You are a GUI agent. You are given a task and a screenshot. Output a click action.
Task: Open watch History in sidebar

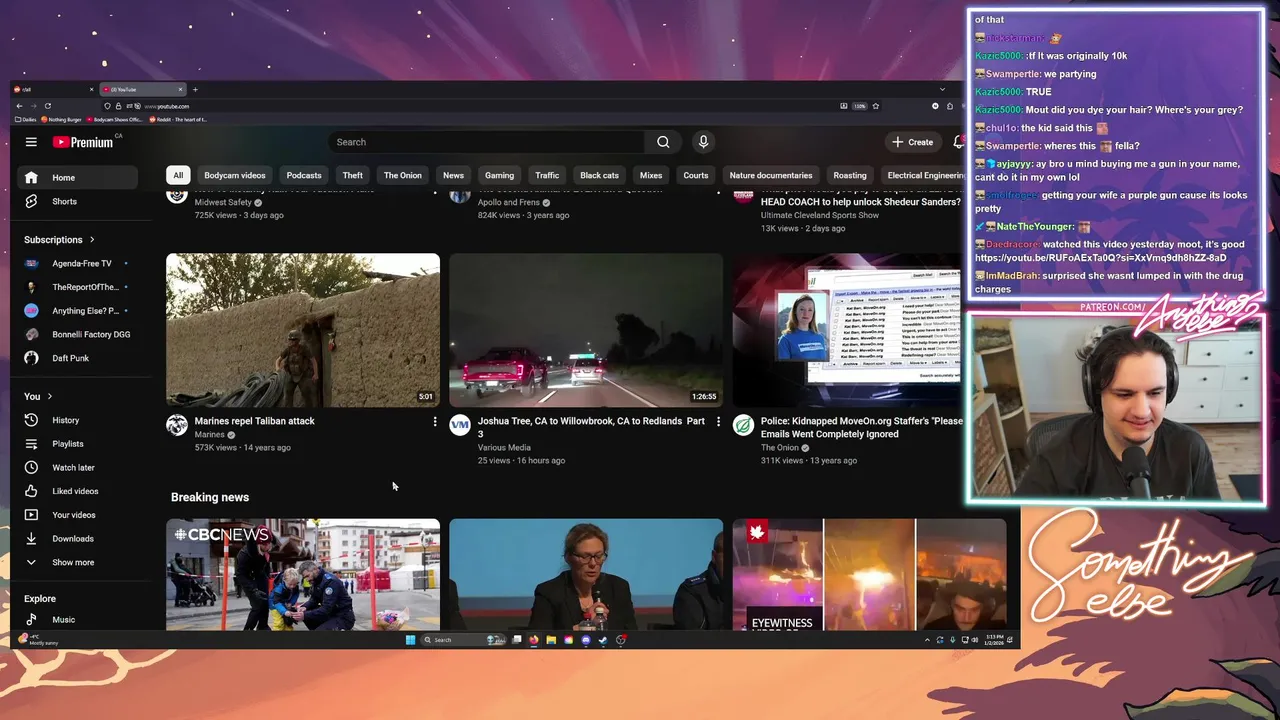pos(78,420)
